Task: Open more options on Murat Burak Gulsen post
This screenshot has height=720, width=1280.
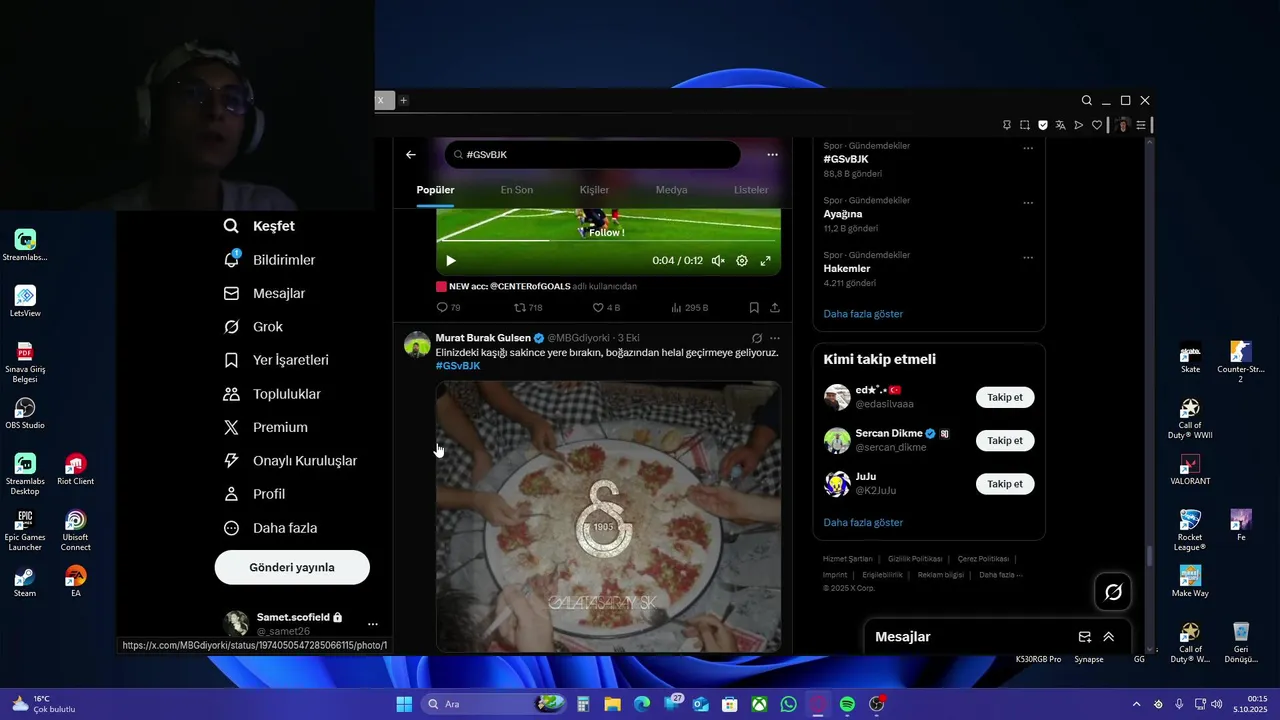Action: point(775,338)
